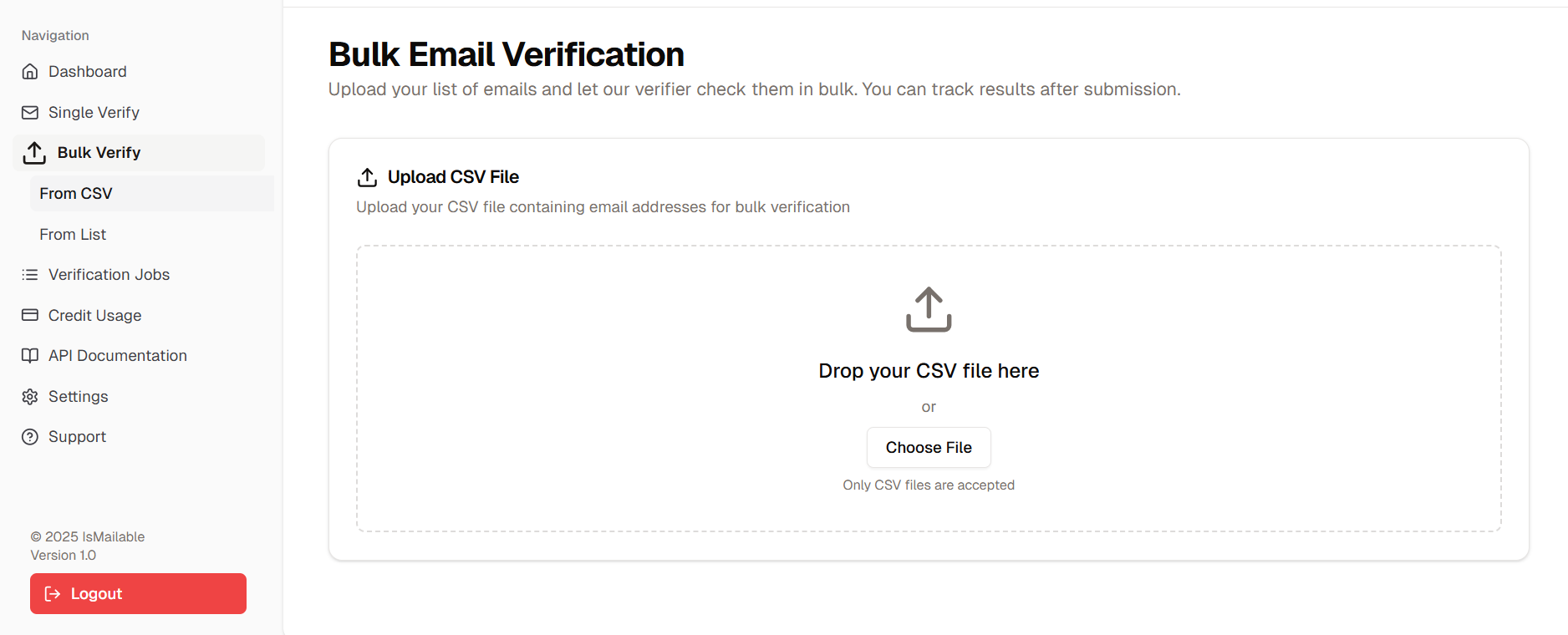
Task: Click the API Documentation book icon
Action: [30, 356]
